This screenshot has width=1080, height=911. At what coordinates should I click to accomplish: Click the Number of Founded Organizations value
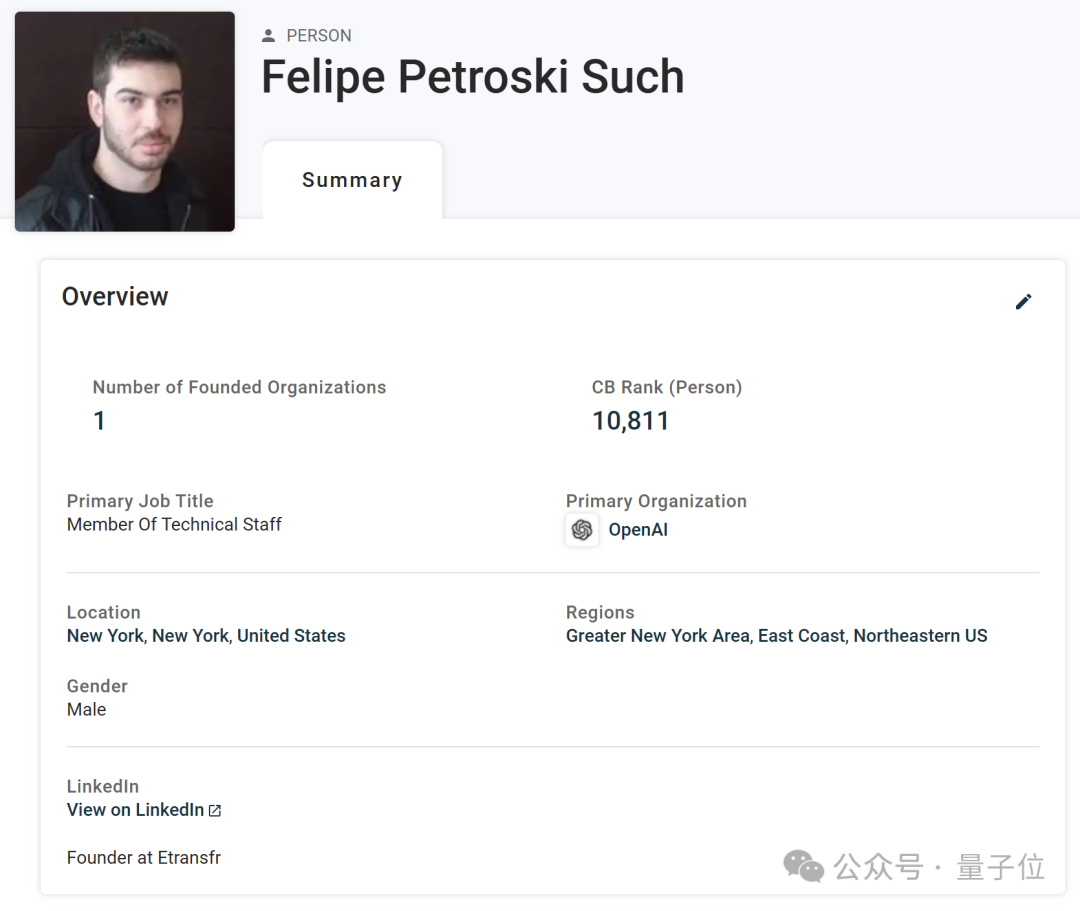[x=99, y=421]
